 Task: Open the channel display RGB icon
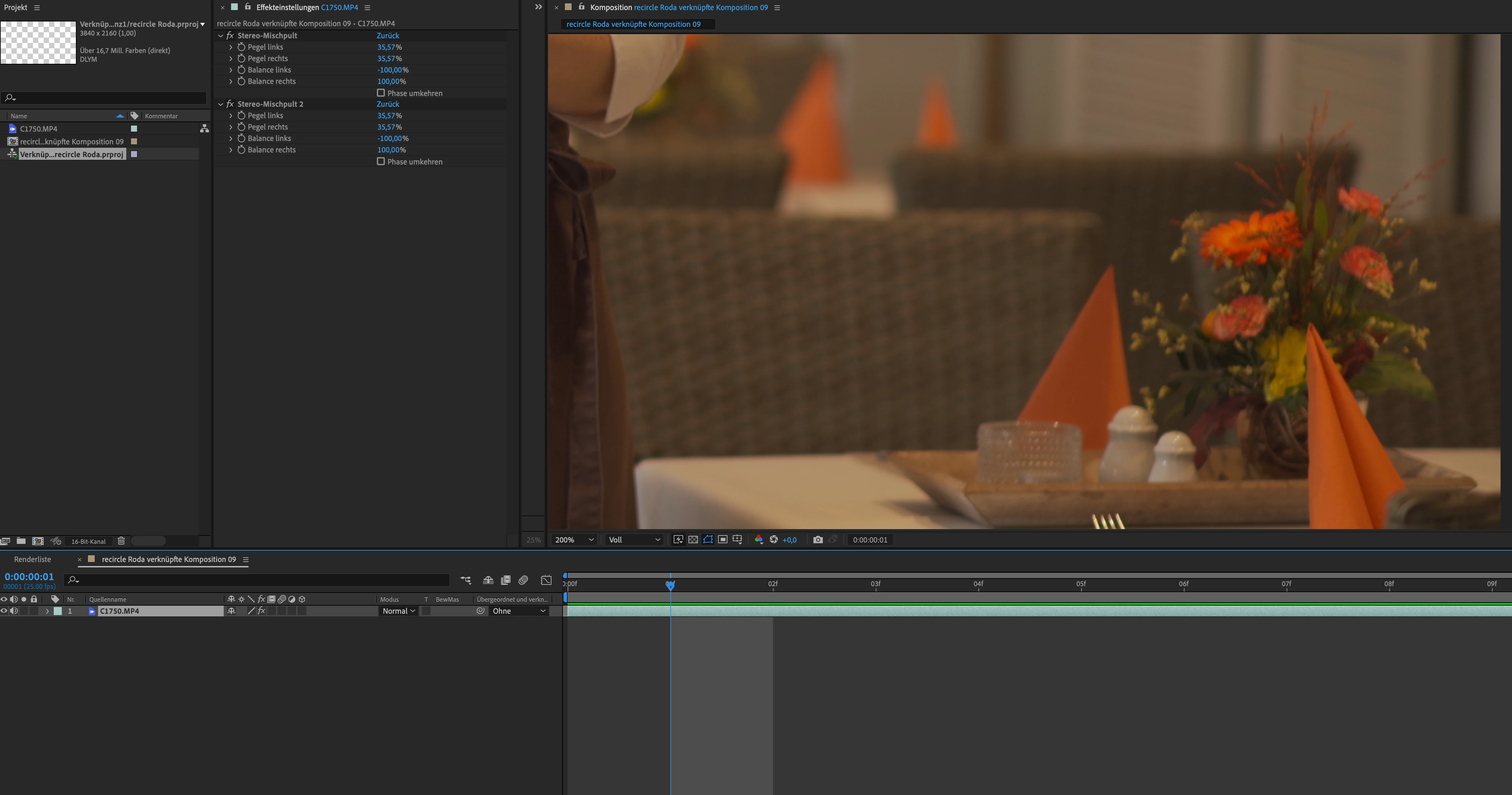pos(758,540)
